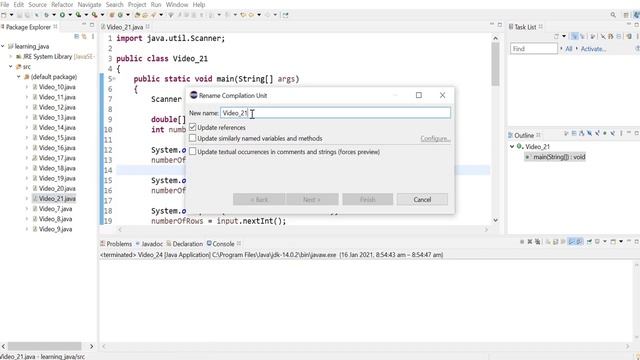
Task: Uncheck the Update references checkbox
Action: pyautogui.click(x=193, y=127)
